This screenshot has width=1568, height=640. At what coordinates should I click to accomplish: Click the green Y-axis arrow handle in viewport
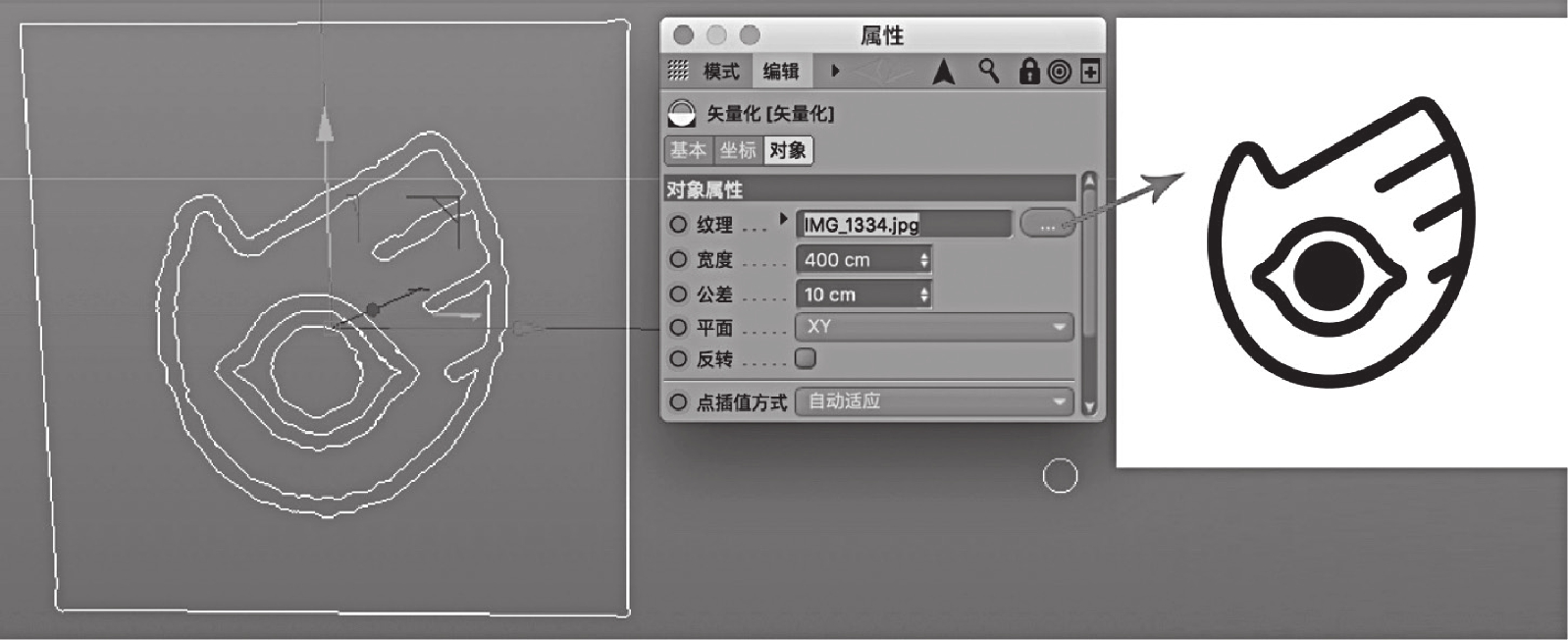pyautogui.click(x=324, y=125)
